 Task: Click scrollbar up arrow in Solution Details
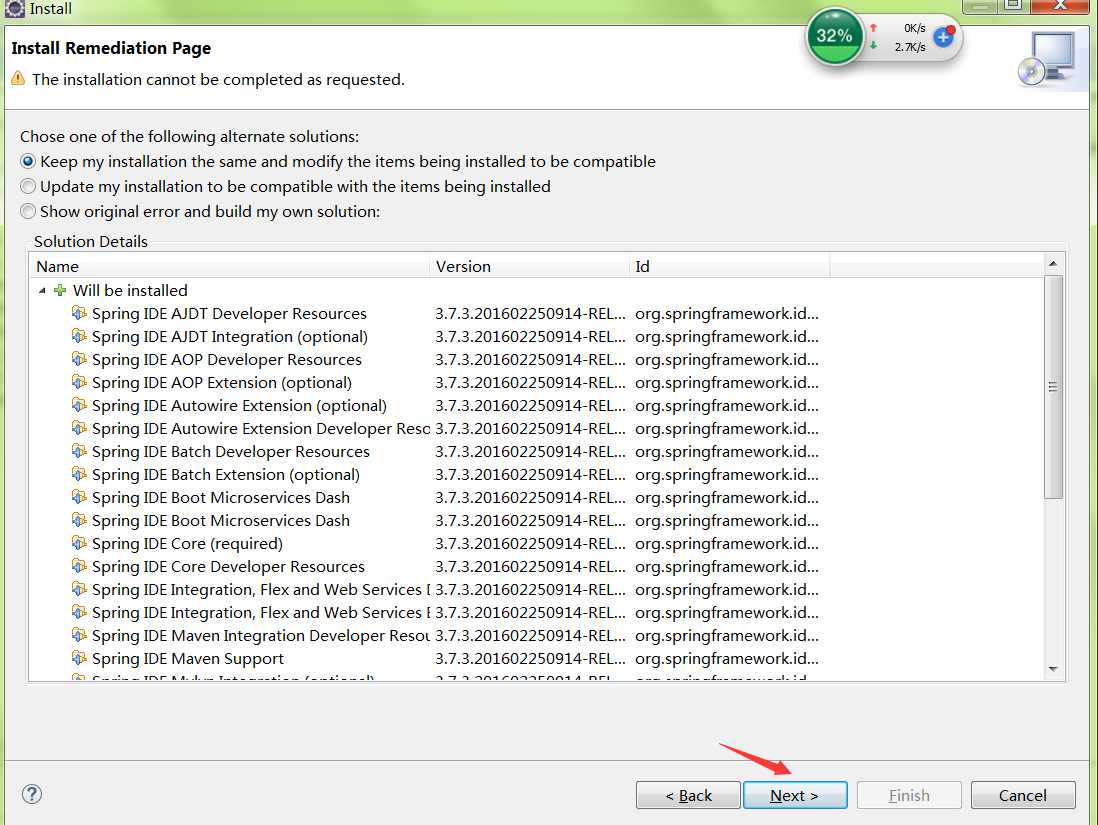tap(1052, 264)
